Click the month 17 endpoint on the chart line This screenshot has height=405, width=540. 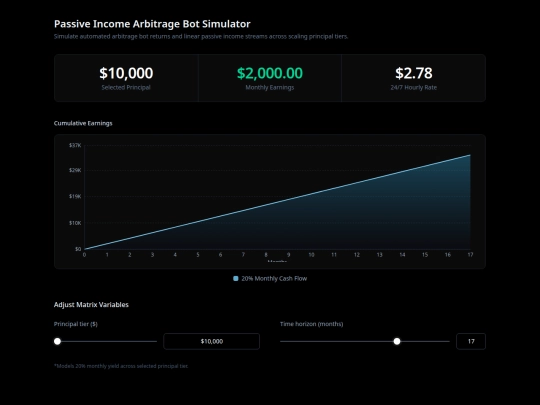pyautogui.click(x=470, y=155)
